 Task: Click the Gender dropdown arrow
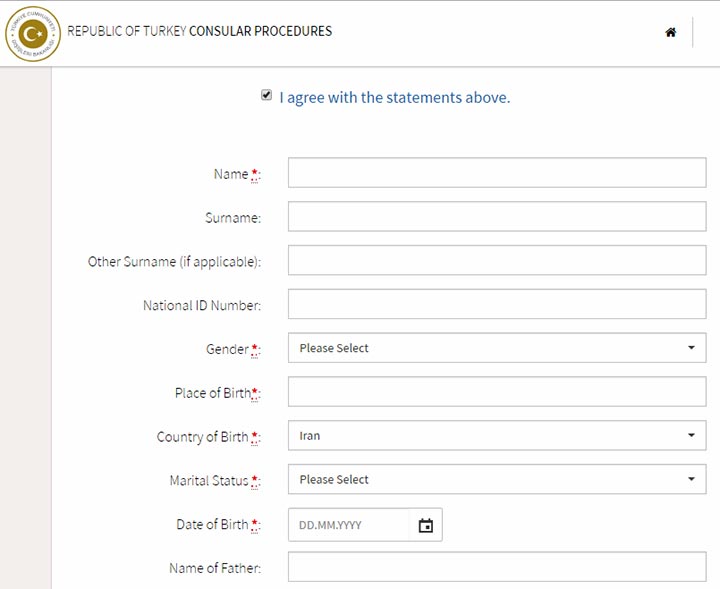click(x=691, y=348)
